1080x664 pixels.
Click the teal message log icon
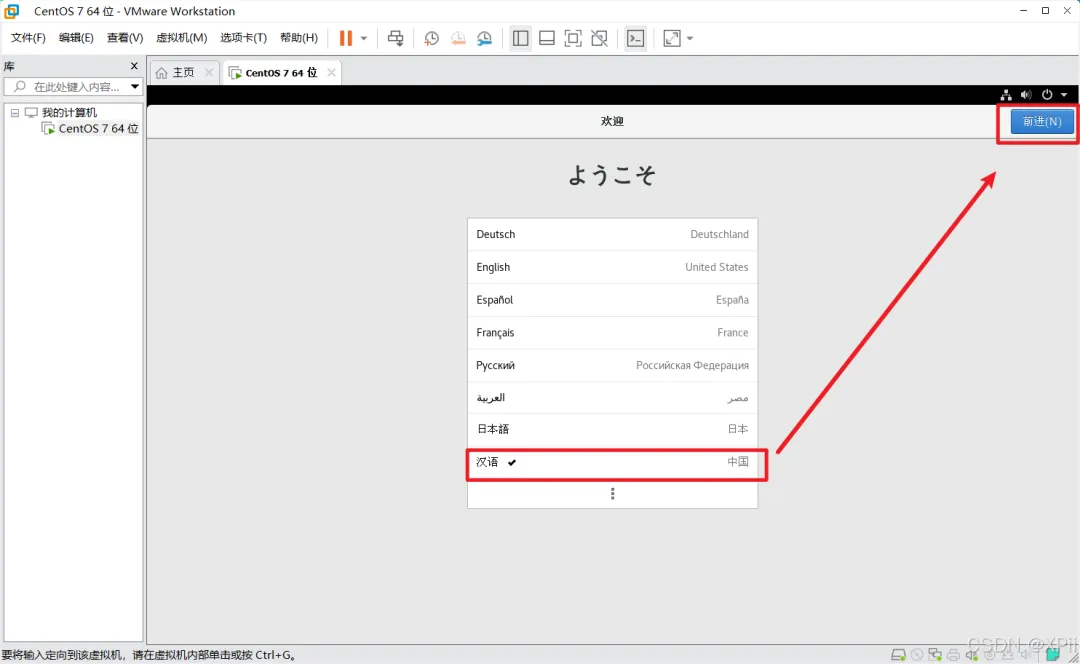click(x=1052, y=654)
